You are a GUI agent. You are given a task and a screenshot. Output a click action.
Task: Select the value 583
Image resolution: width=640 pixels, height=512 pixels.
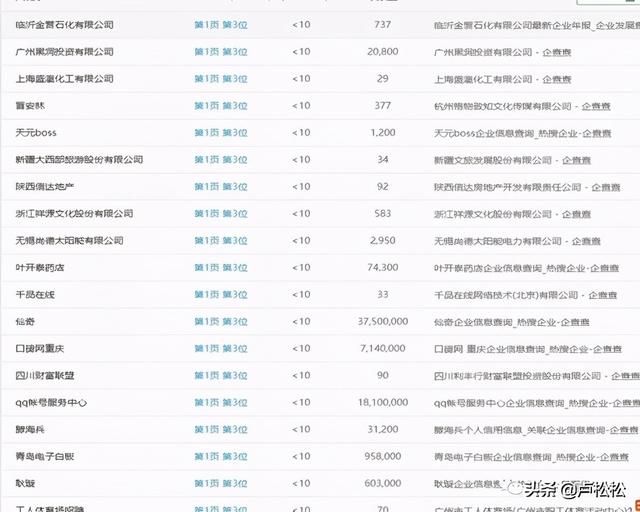tap(382, 213)
